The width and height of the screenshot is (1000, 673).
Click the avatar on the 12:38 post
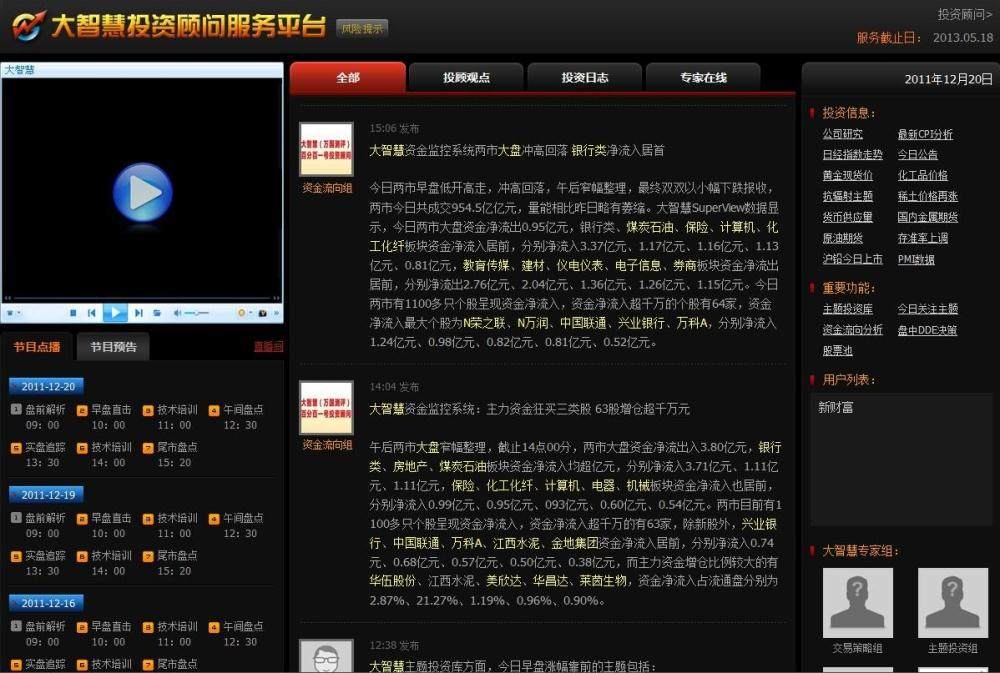tap(327, 655)
